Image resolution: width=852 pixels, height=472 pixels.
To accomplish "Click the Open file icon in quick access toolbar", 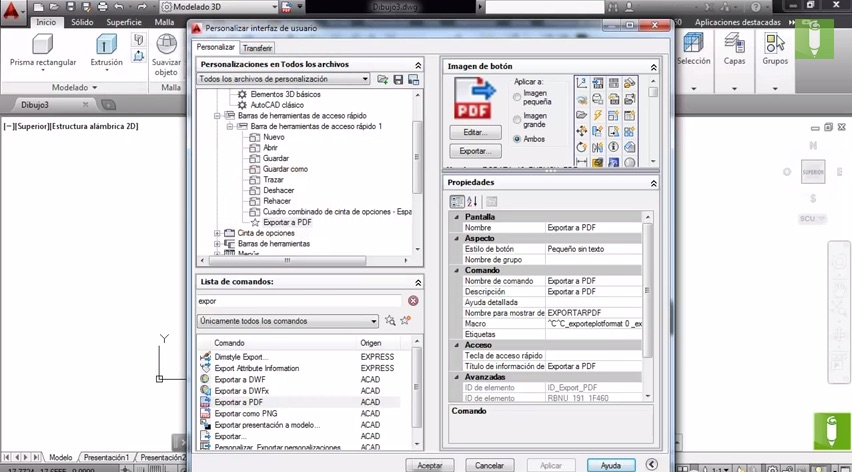I will [x=54, y=7].
